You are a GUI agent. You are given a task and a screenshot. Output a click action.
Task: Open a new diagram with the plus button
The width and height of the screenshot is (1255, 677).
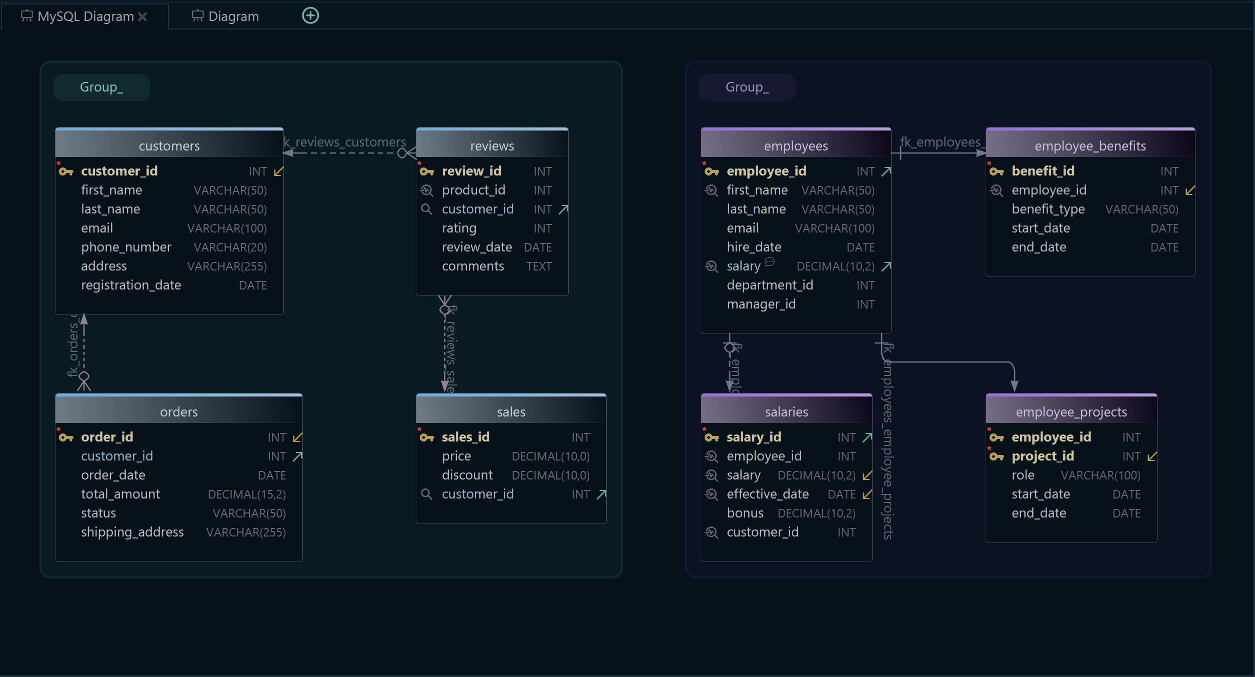tap(310, 16)
